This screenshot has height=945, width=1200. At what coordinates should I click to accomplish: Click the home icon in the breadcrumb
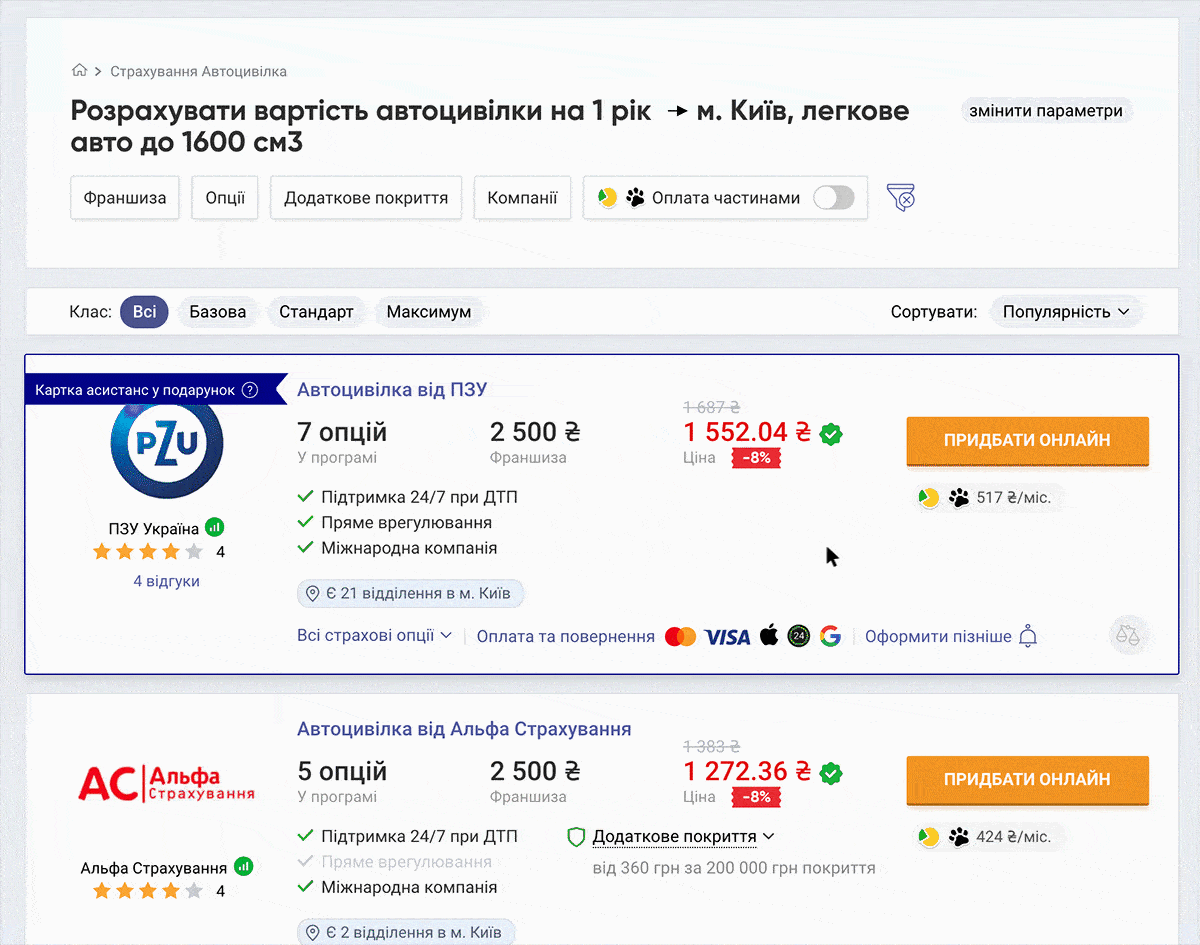[x=79, y=70]
